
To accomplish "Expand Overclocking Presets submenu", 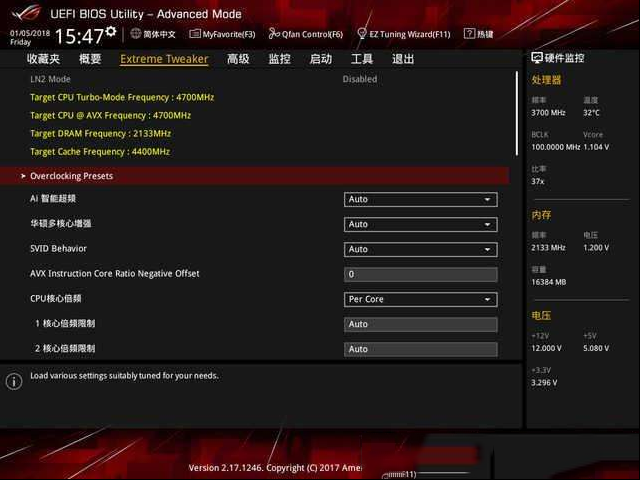I will 254,176.
